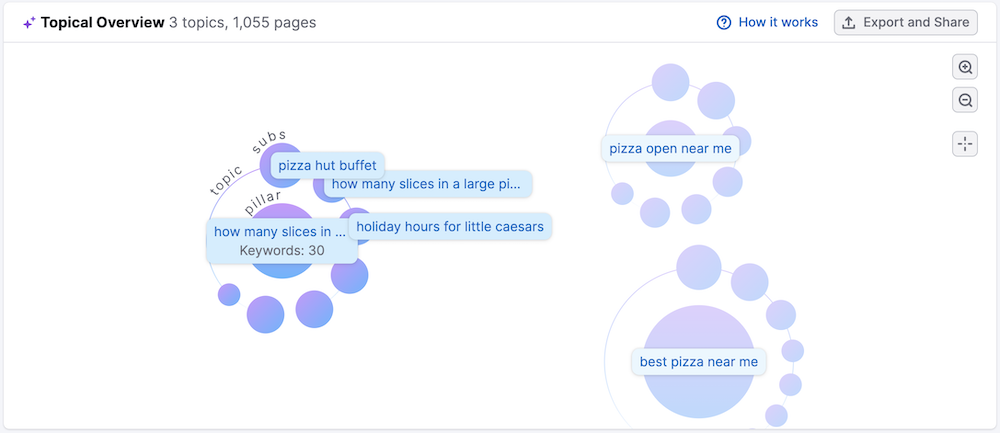Open the How it works link
The height and width of the screenshot is (433, 1000).
[778, 22]
